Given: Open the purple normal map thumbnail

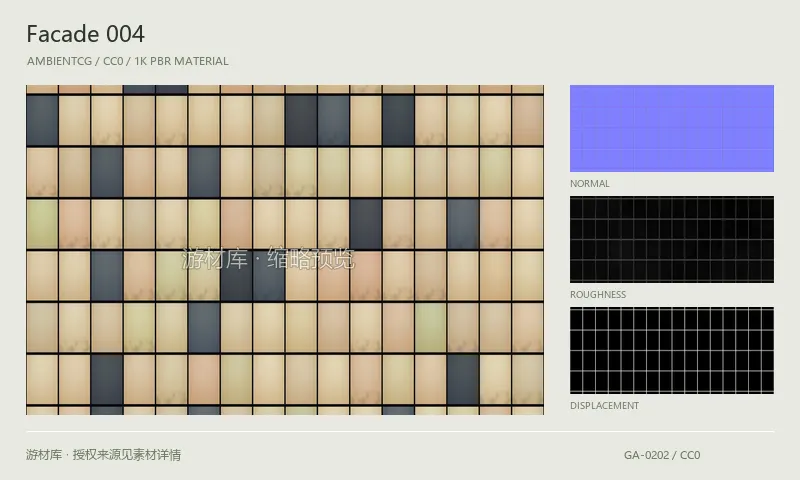Looking at the screenshot, I should [x=671, y=129].
